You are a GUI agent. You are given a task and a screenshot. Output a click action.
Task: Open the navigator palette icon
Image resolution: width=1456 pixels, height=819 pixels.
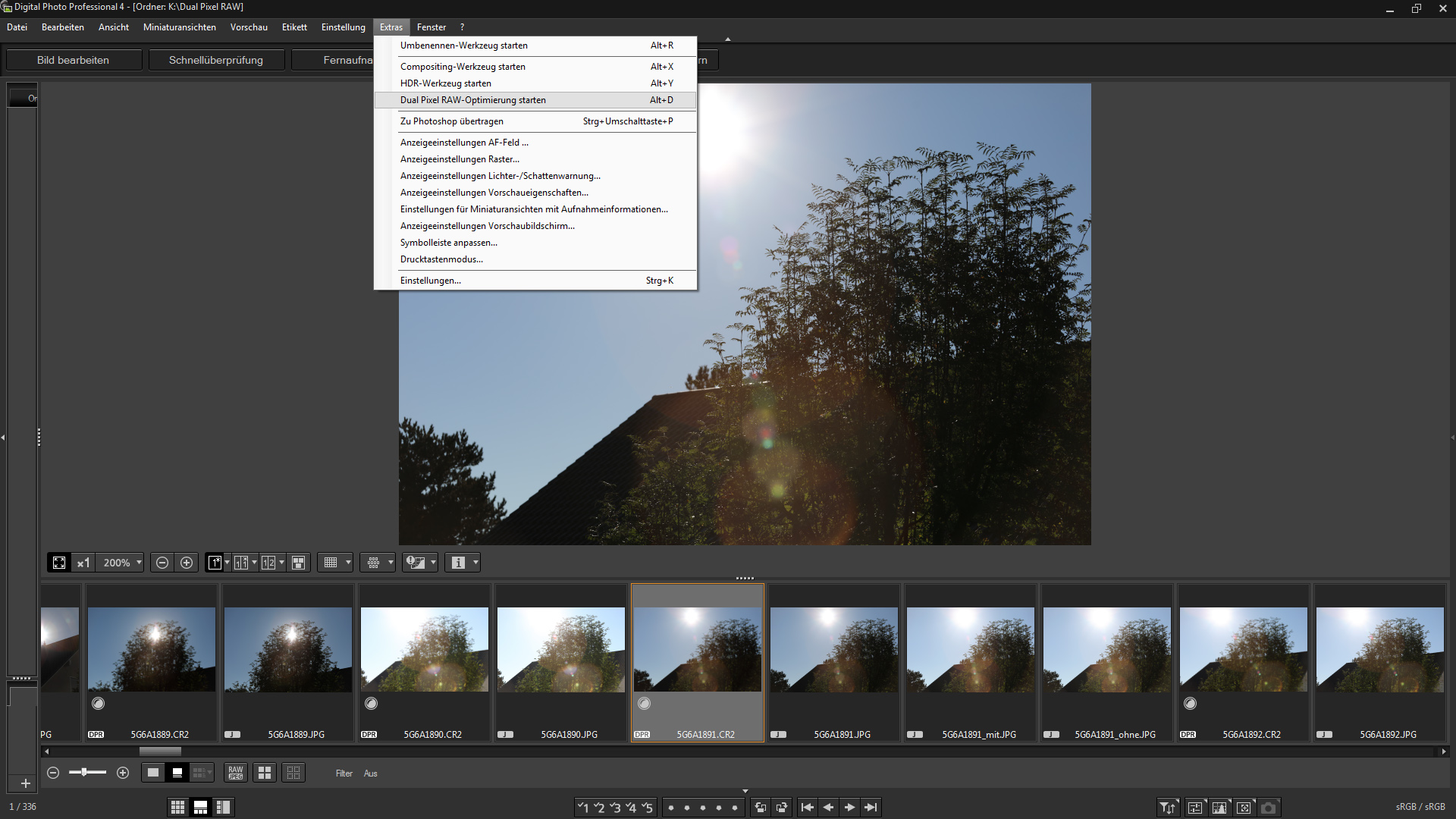pyautogui.click(x=1244, y=808)
